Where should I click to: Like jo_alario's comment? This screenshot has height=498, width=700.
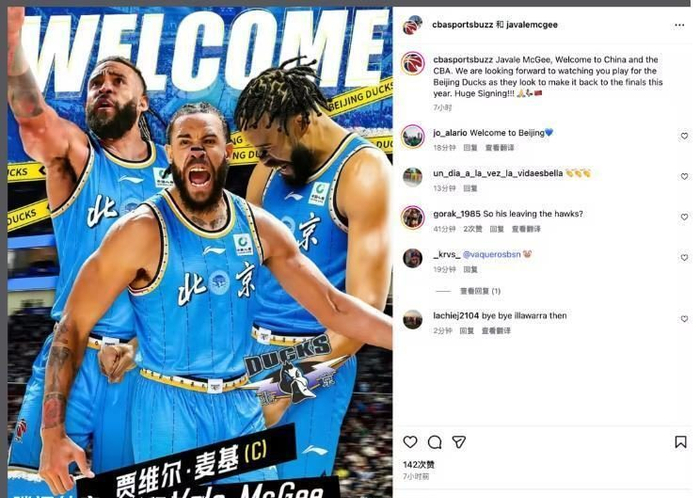(684, 136)
